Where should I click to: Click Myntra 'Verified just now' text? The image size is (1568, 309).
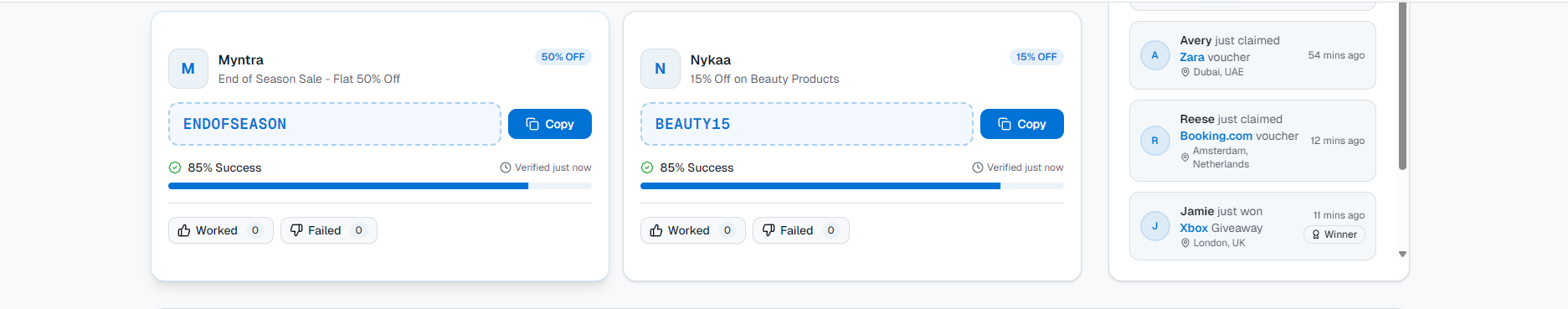pos(553,167)
